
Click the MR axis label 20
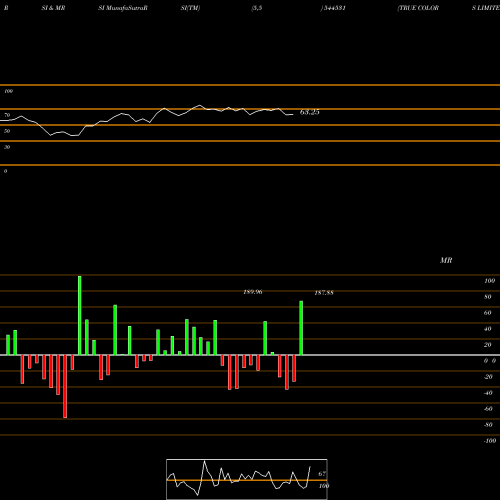488,345
